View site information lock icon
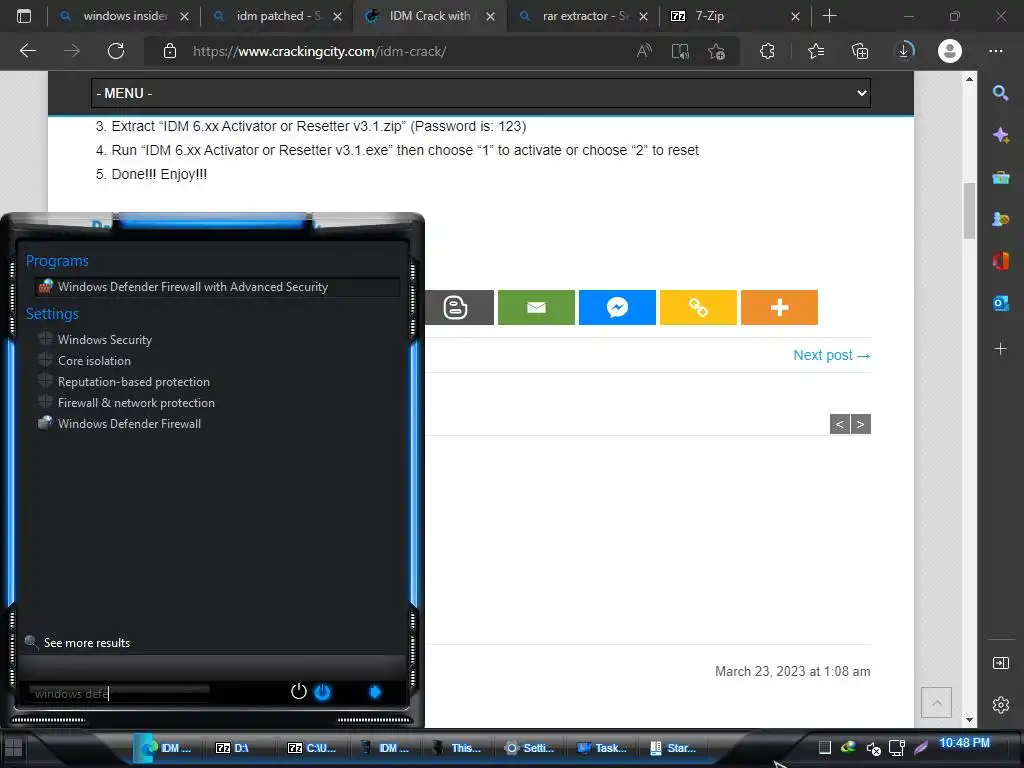 click(170, 51)
